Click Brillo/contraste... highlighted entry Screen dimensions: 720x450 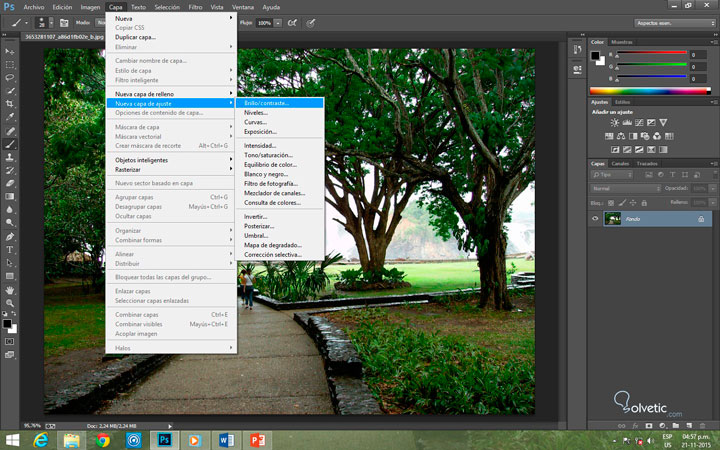tap(279, 103)
